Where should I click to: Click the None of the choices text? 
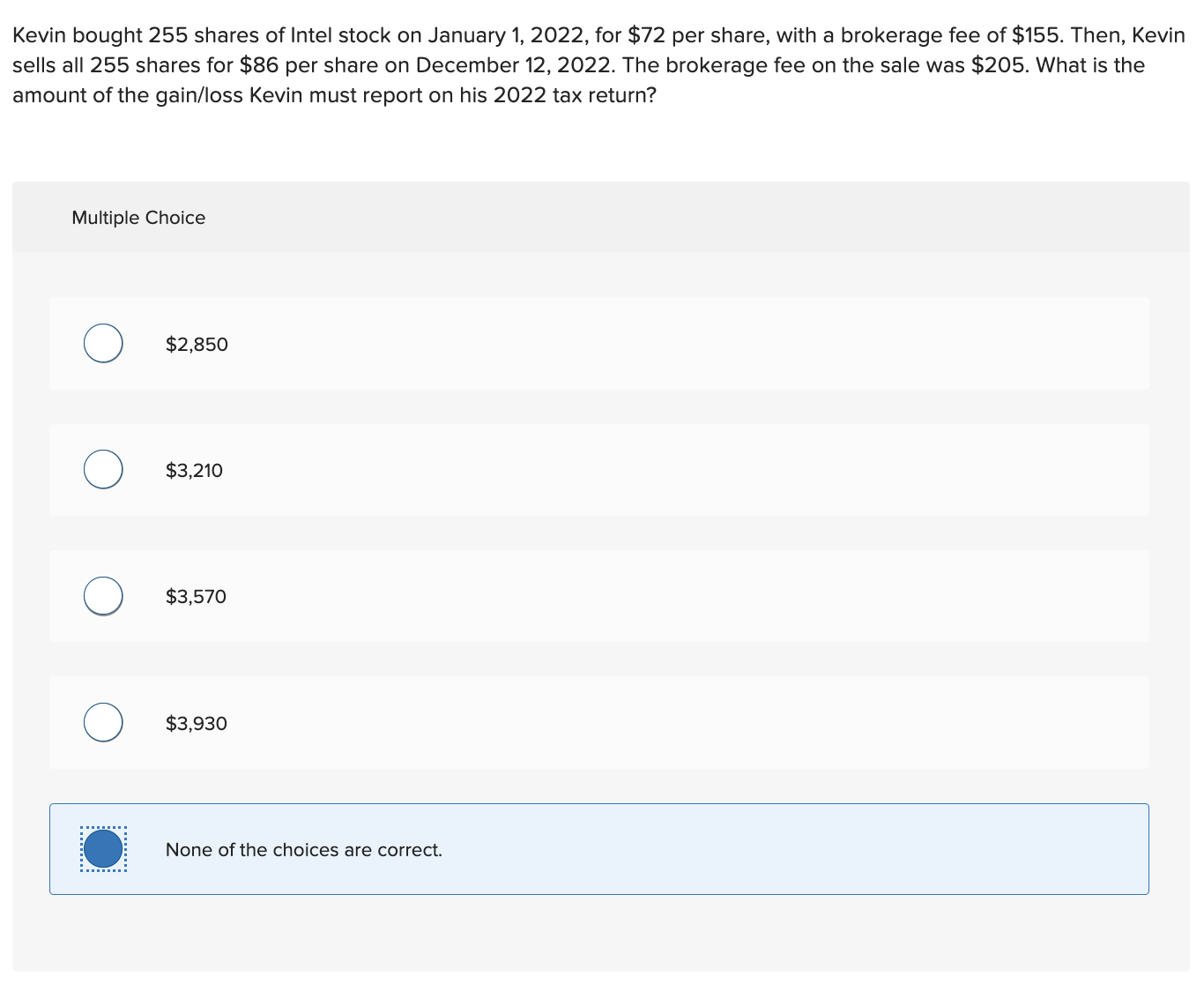click(303, 849)
